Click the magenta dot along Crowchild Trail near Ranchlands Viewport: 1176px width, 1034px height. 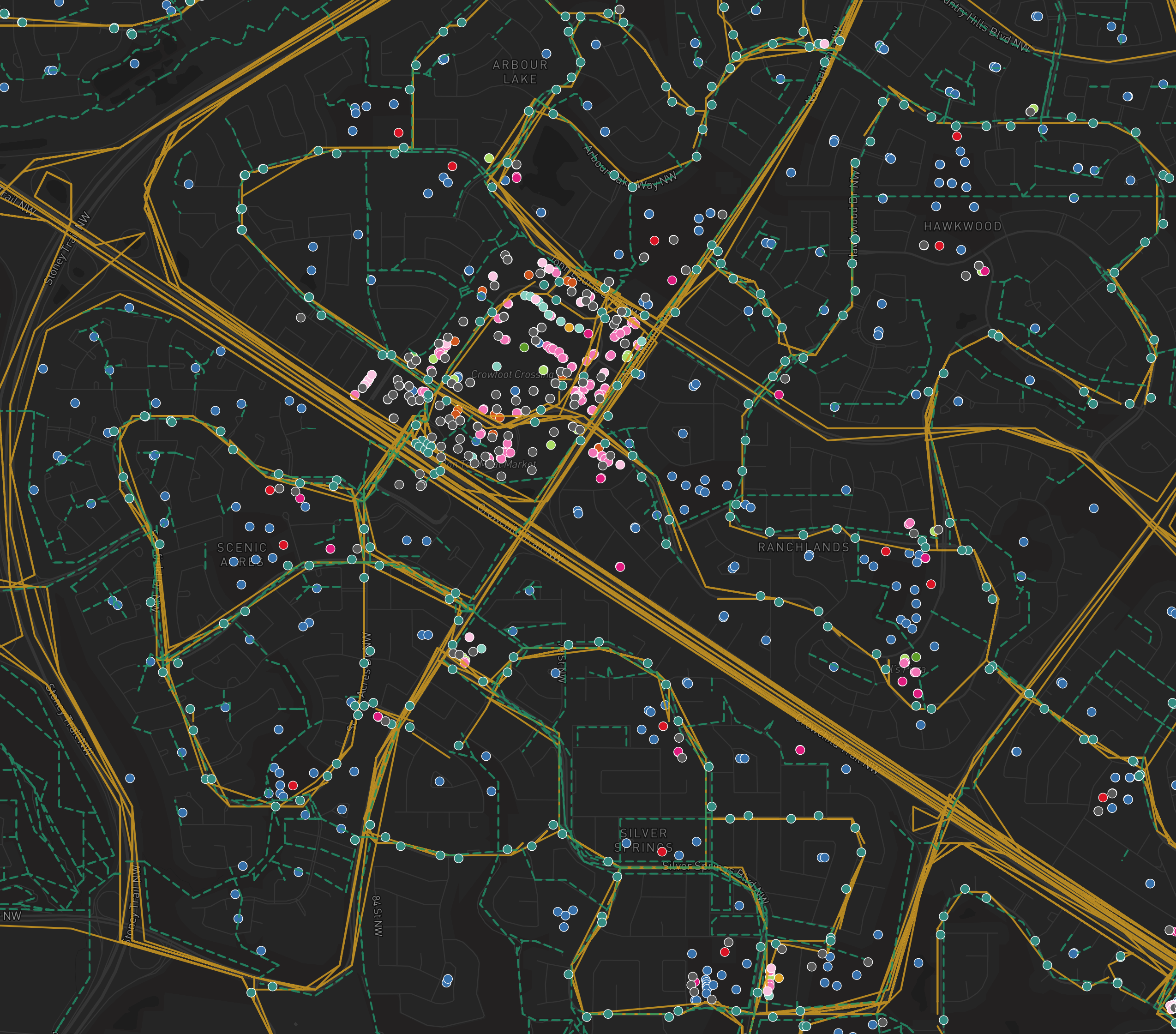(x=620, y=567)
